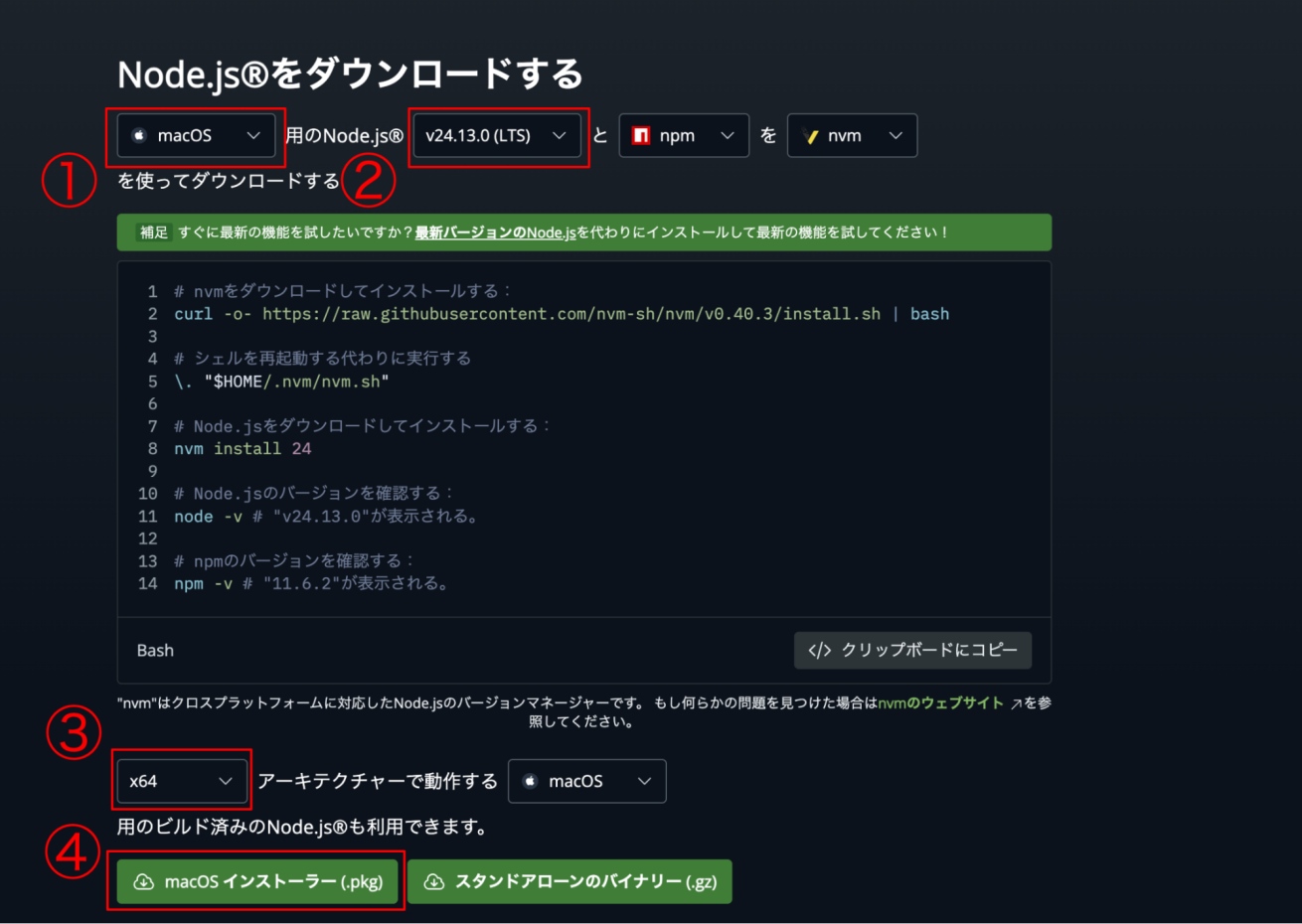Click the yellow nvm logo icon
The height and width of the screenshot is (924, 1302).
(810, 136)
